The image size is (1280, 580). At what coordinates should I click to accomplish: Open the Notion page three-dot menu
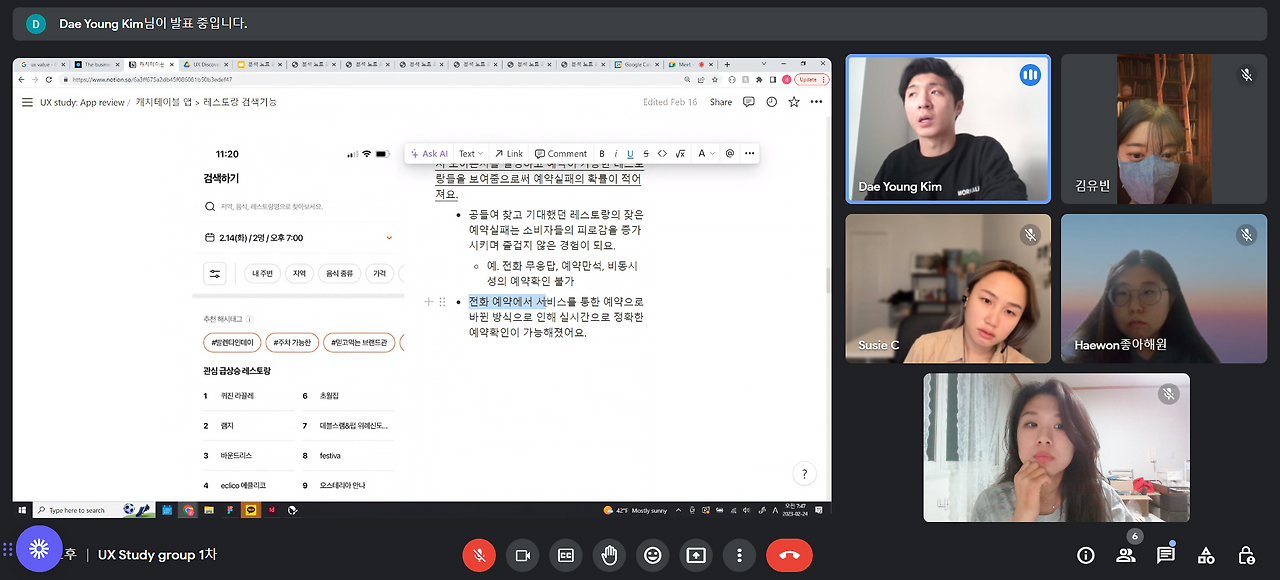[815, 102]
